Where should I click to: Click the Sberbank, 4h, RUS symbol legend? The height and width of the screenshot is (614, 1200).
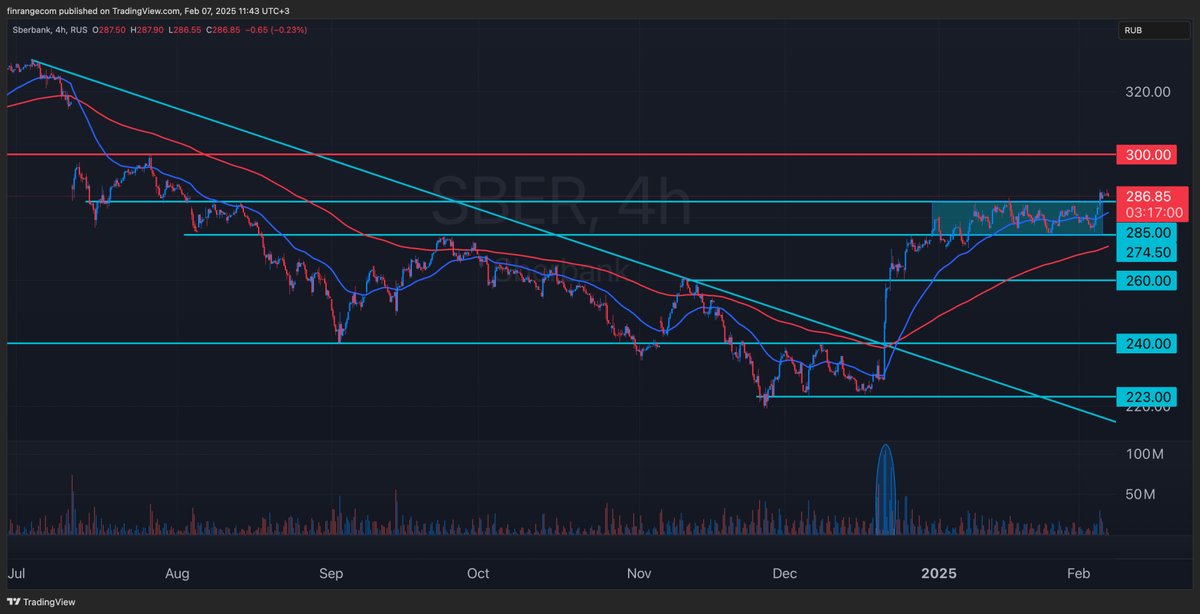click(x=48, y=31)
